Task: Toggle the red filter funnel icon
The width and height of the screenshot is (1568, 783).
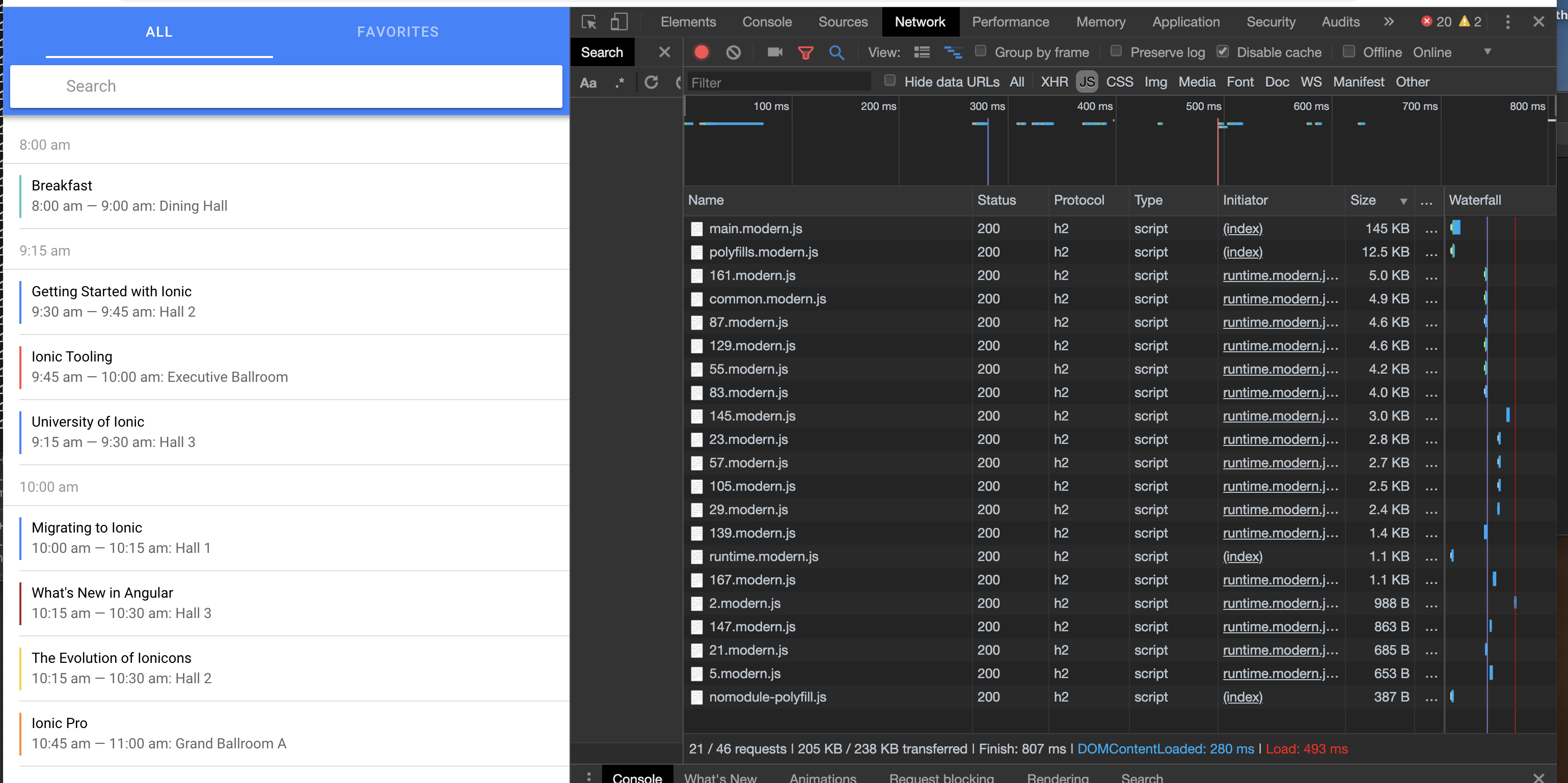Action: (805, 53)
